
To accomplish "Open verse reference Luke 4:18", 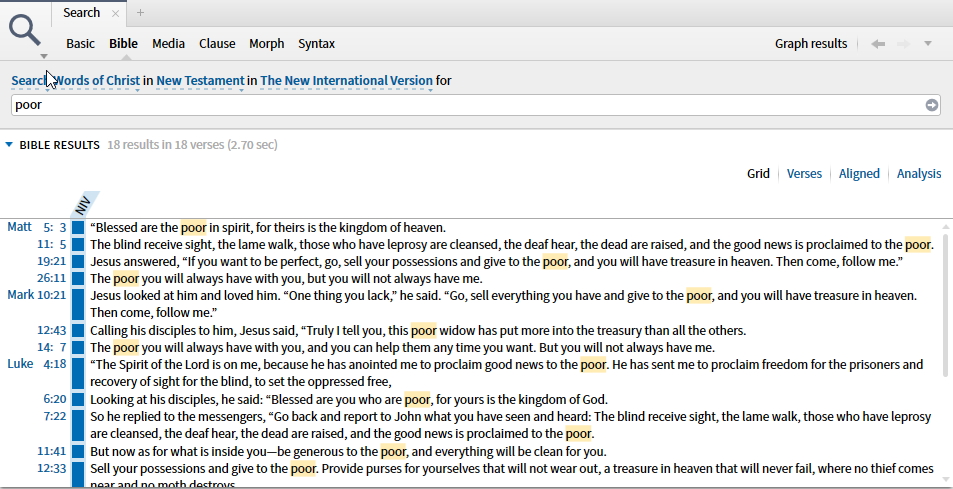I will [36, 364].
